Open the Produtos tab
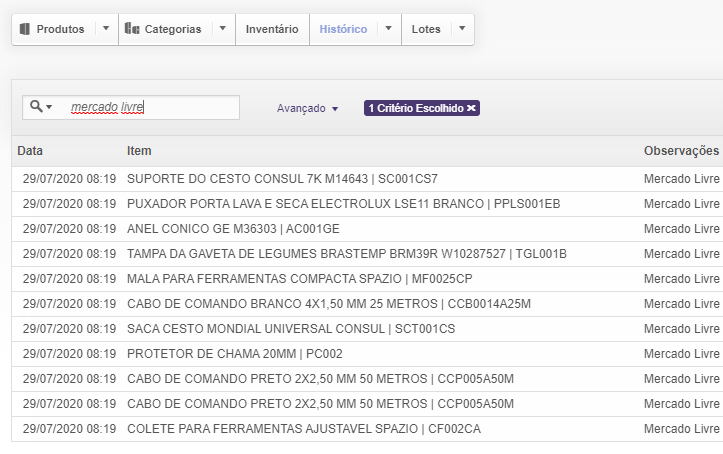723x454 pixels. 53,29
